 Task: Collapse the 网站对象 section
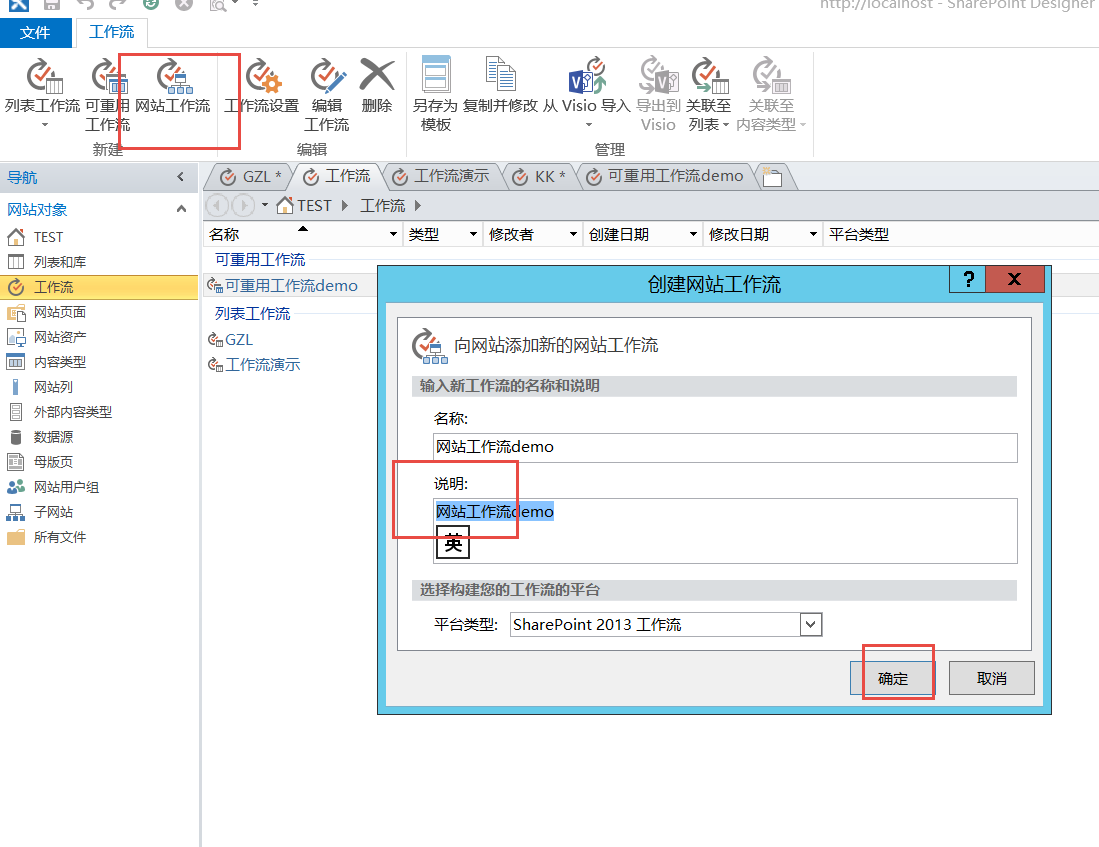(x=181, y=209)
